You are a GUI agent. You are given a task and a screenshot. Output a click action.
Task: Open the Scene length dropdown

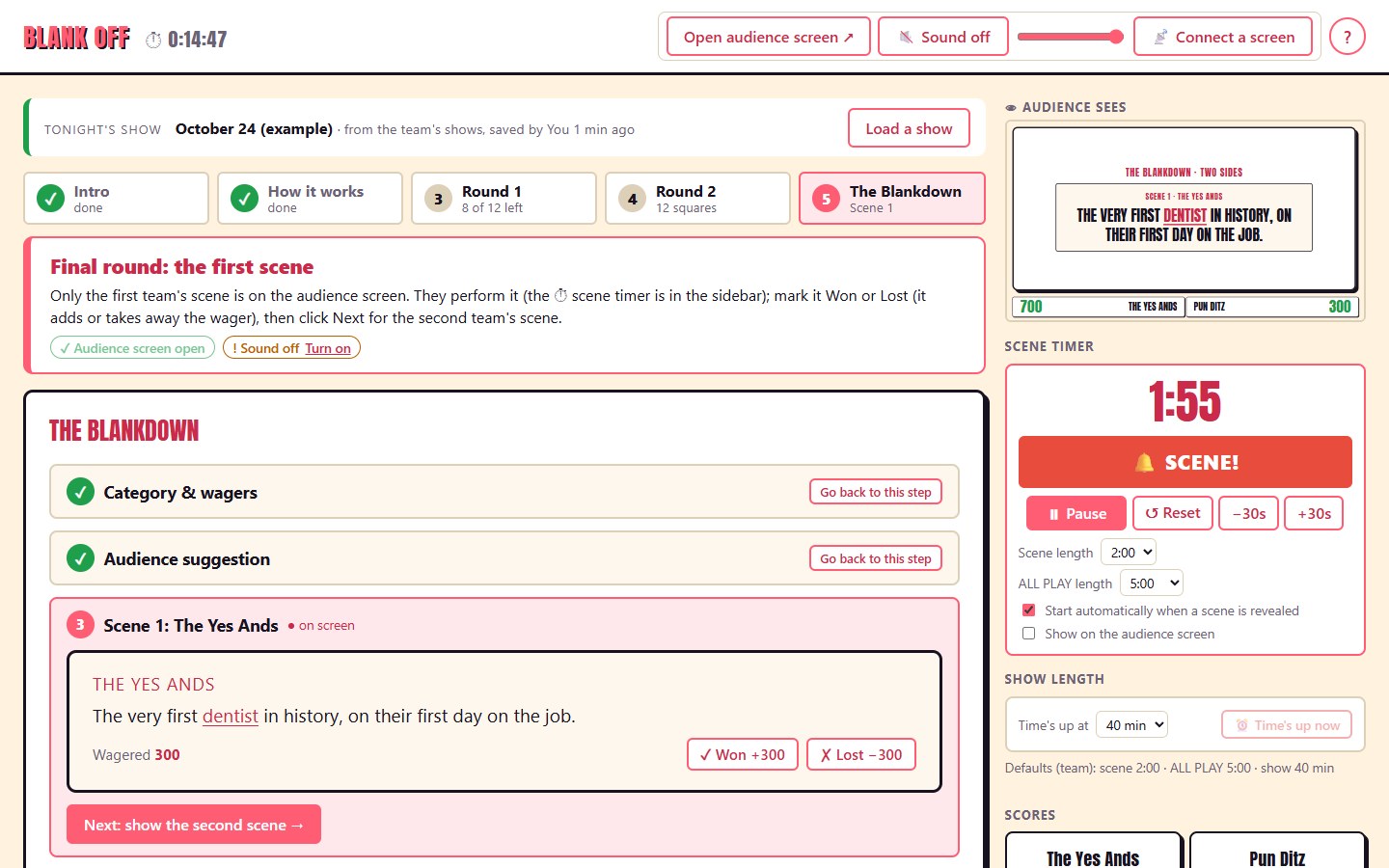coord(1128,553)
